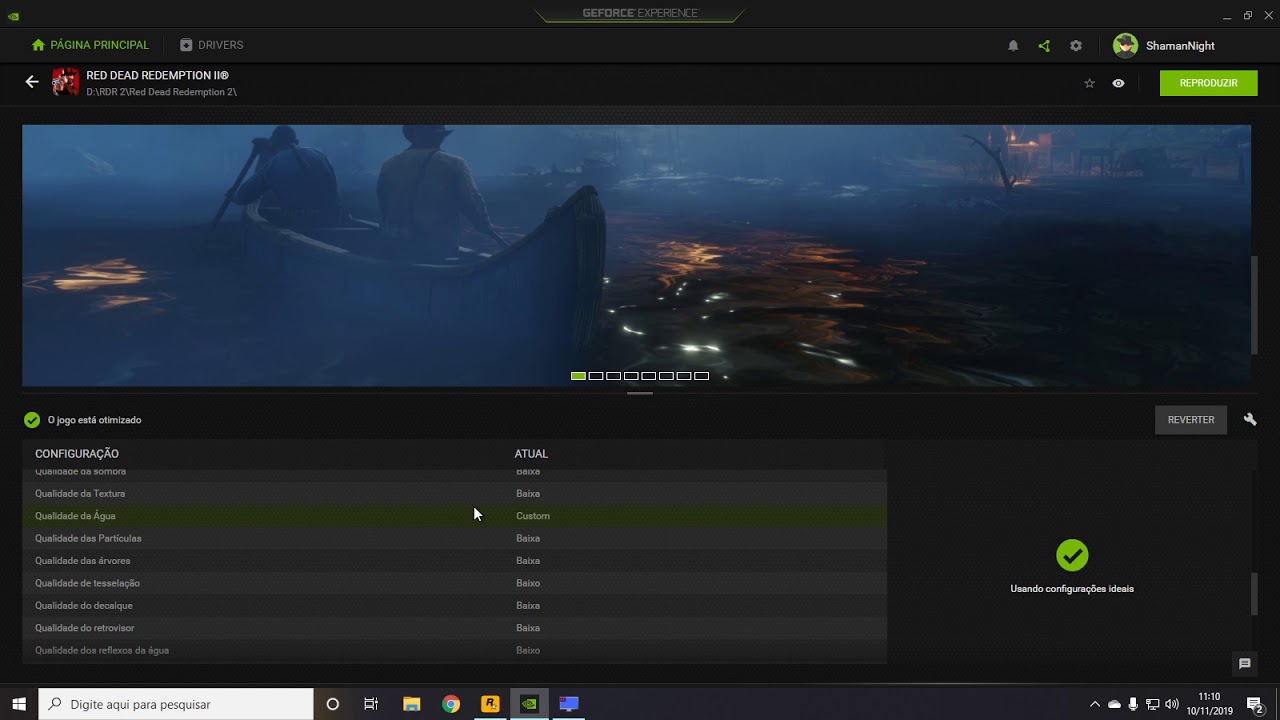Click the Baixa value for texture quality
The width and height of the screenshot is (1280, 720).
(528, 493)
